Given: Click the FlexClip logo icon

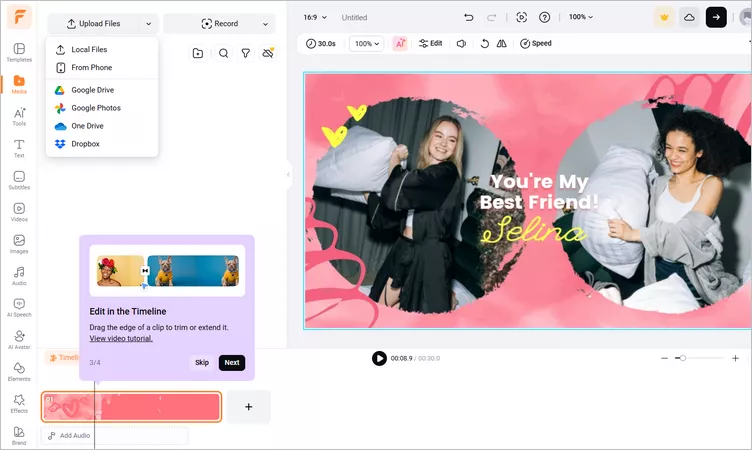Looking at the screenshot, I should tap(19, 17).
